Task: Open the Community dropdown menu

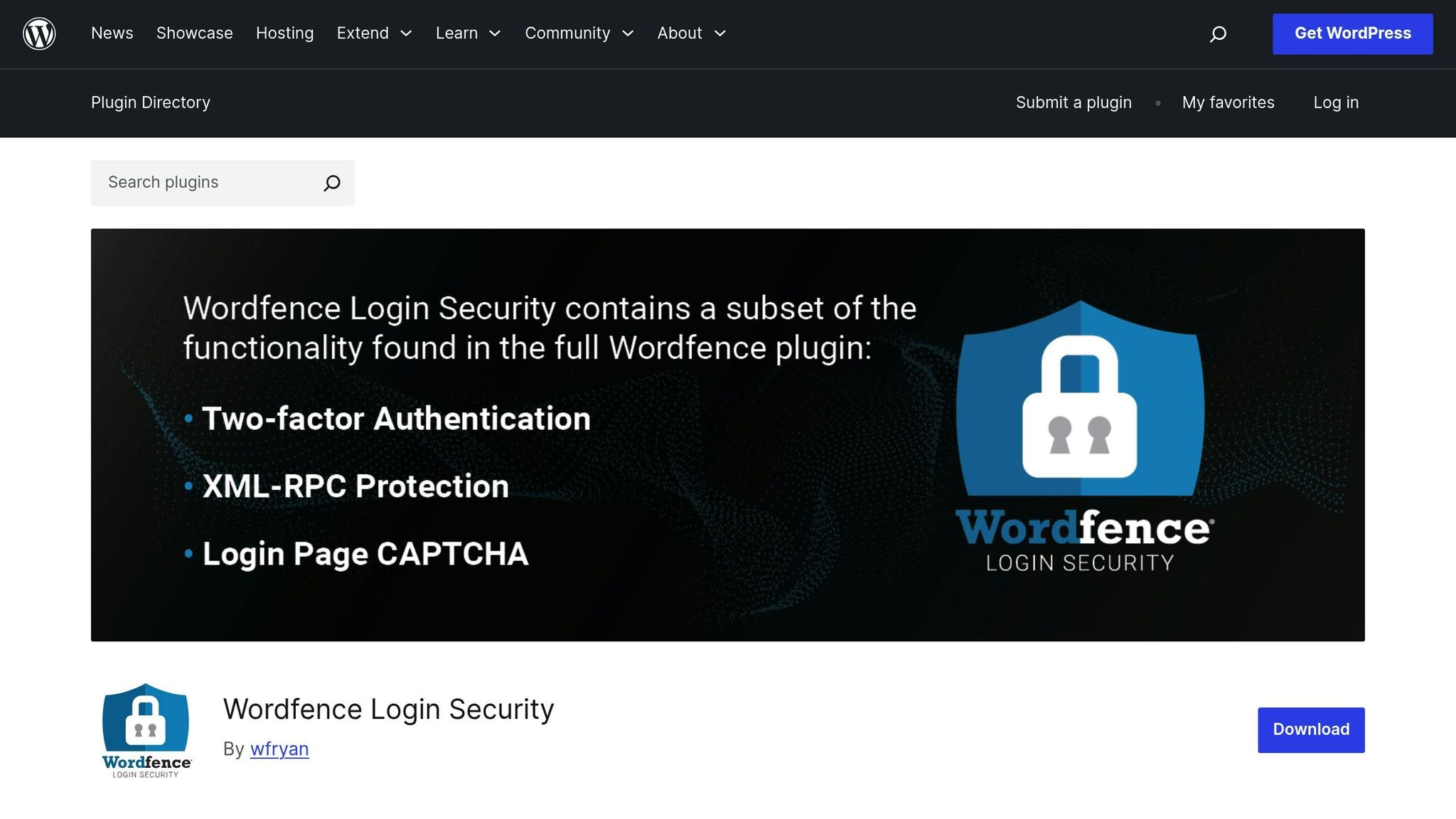Action: [579, 33]
